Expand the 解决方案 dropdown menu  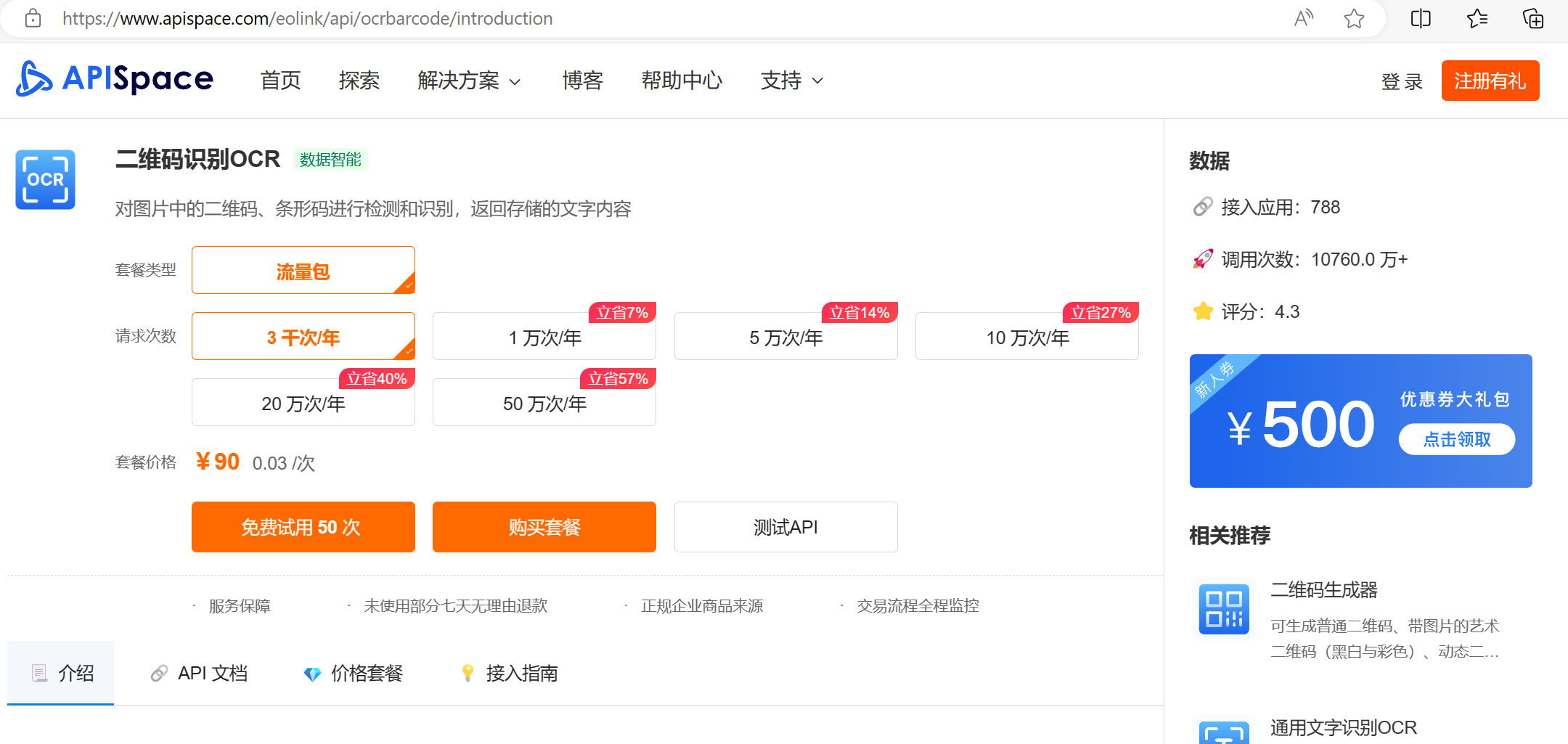[469, 81]
